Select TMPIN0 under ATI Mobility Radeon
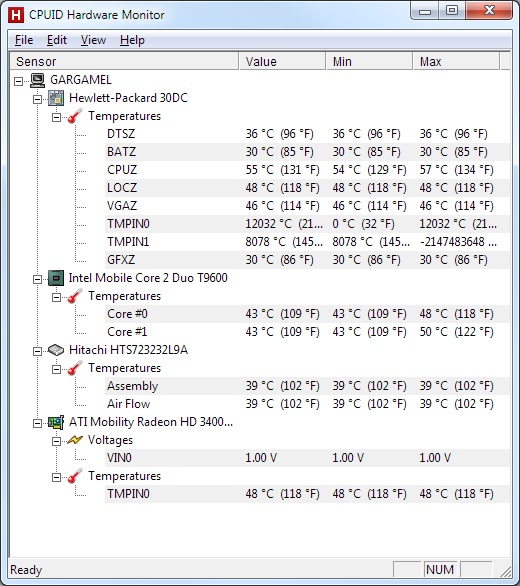 click(x=308, y=494)
